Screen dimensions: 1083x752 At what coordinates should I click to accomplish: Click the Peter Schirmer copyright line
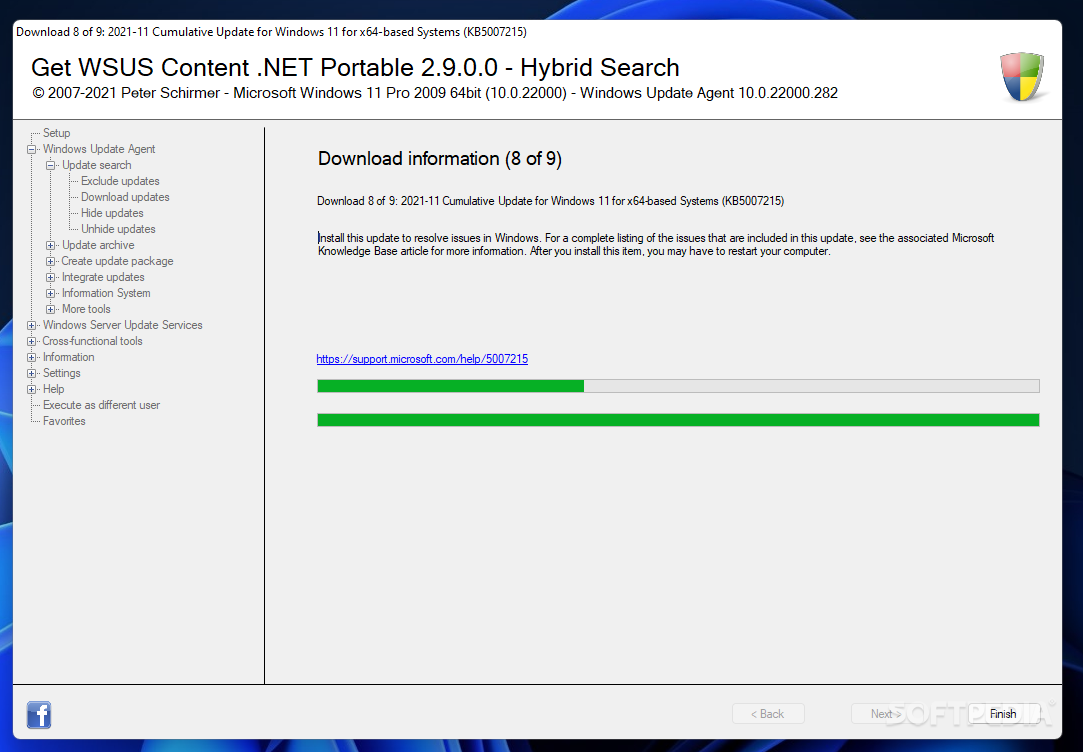(434, 93)
